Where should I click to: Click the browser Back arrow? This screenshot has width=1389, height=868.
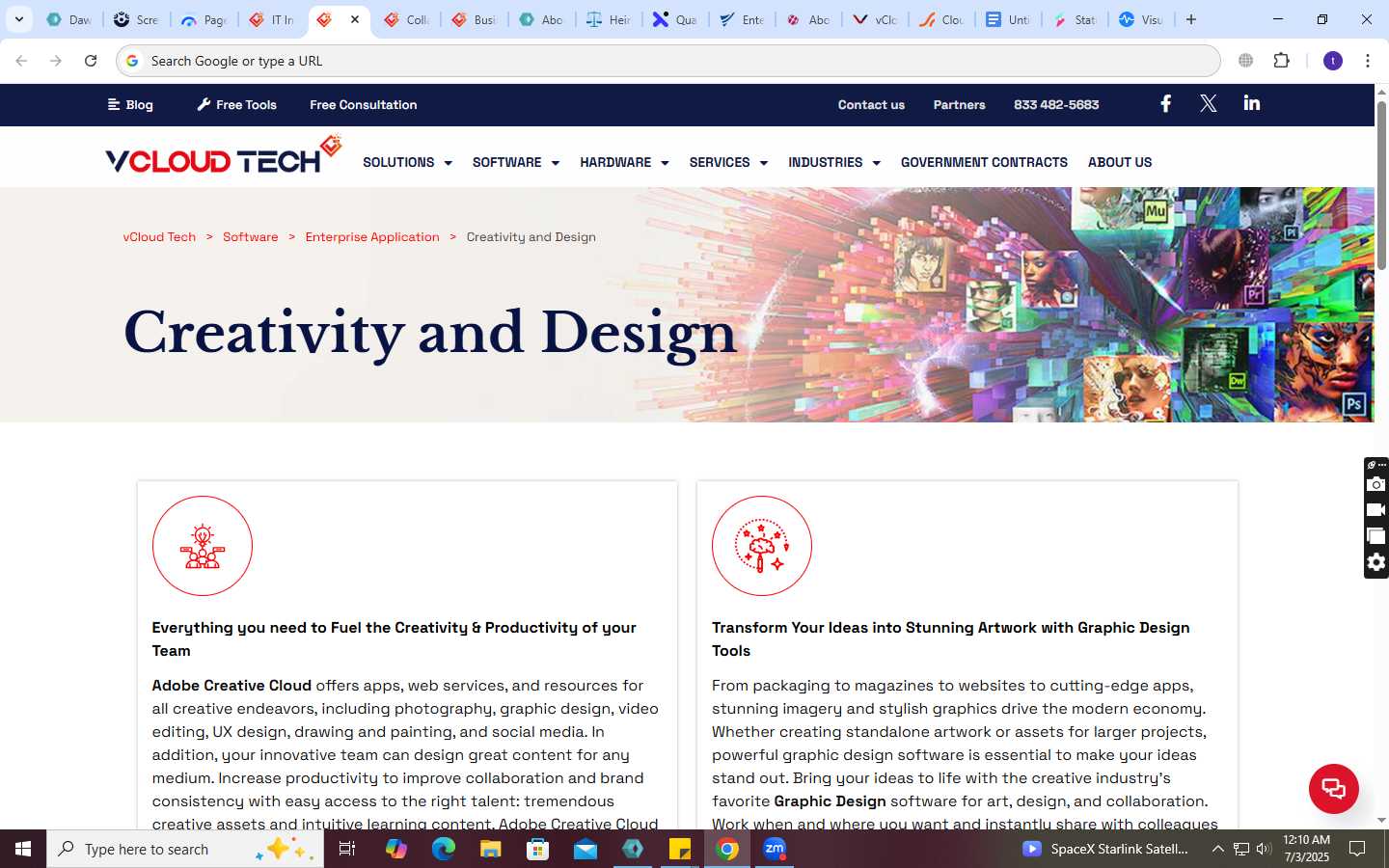point(21,61)
